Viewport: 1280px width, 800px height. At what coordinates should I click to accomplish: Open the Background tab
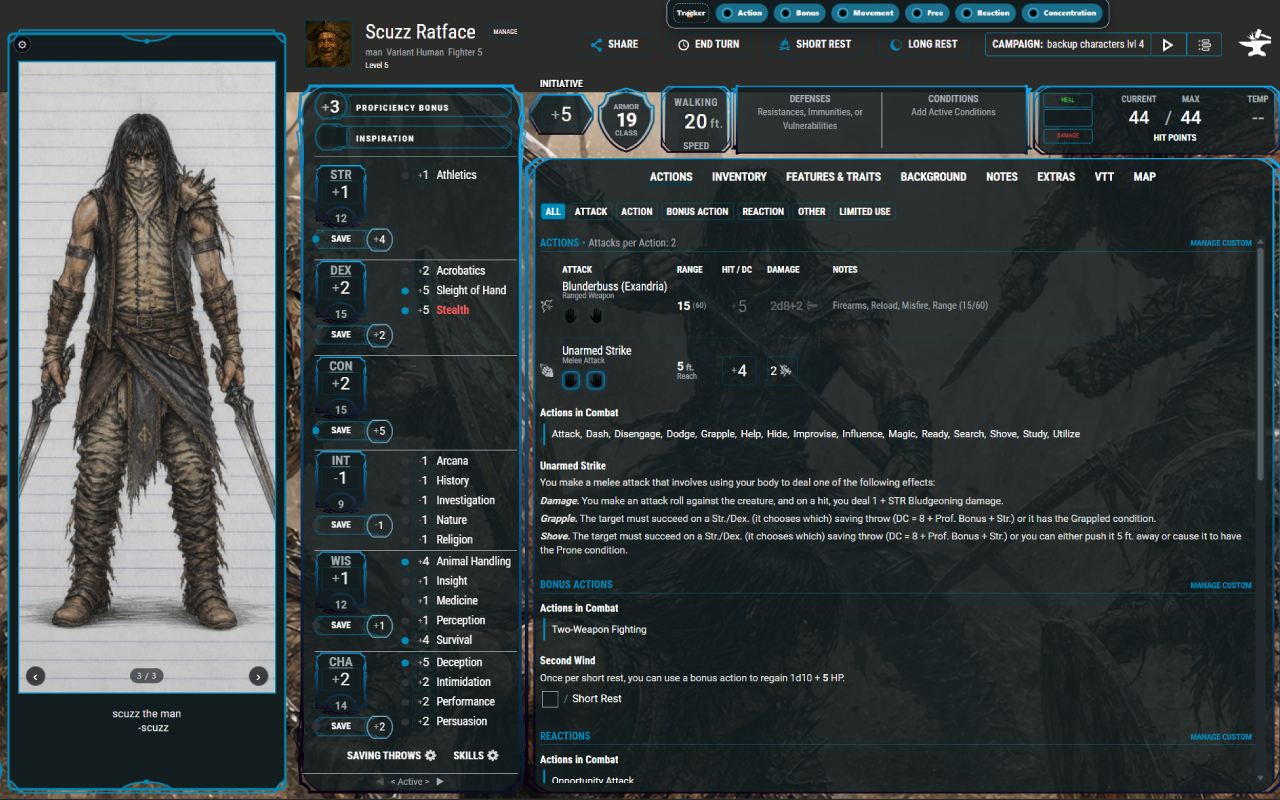(933, 177)
